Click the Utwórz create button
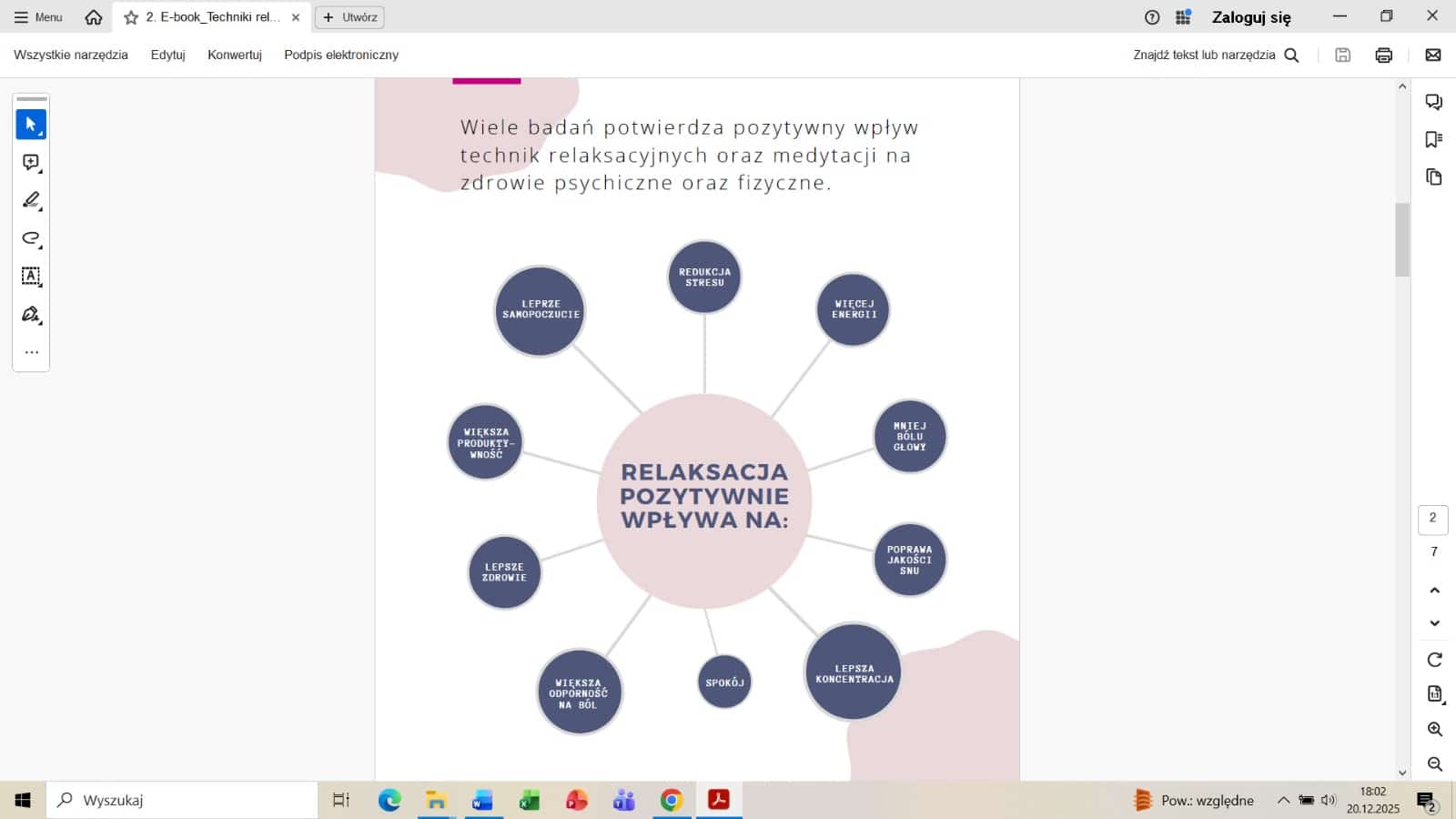 point(349,17)
